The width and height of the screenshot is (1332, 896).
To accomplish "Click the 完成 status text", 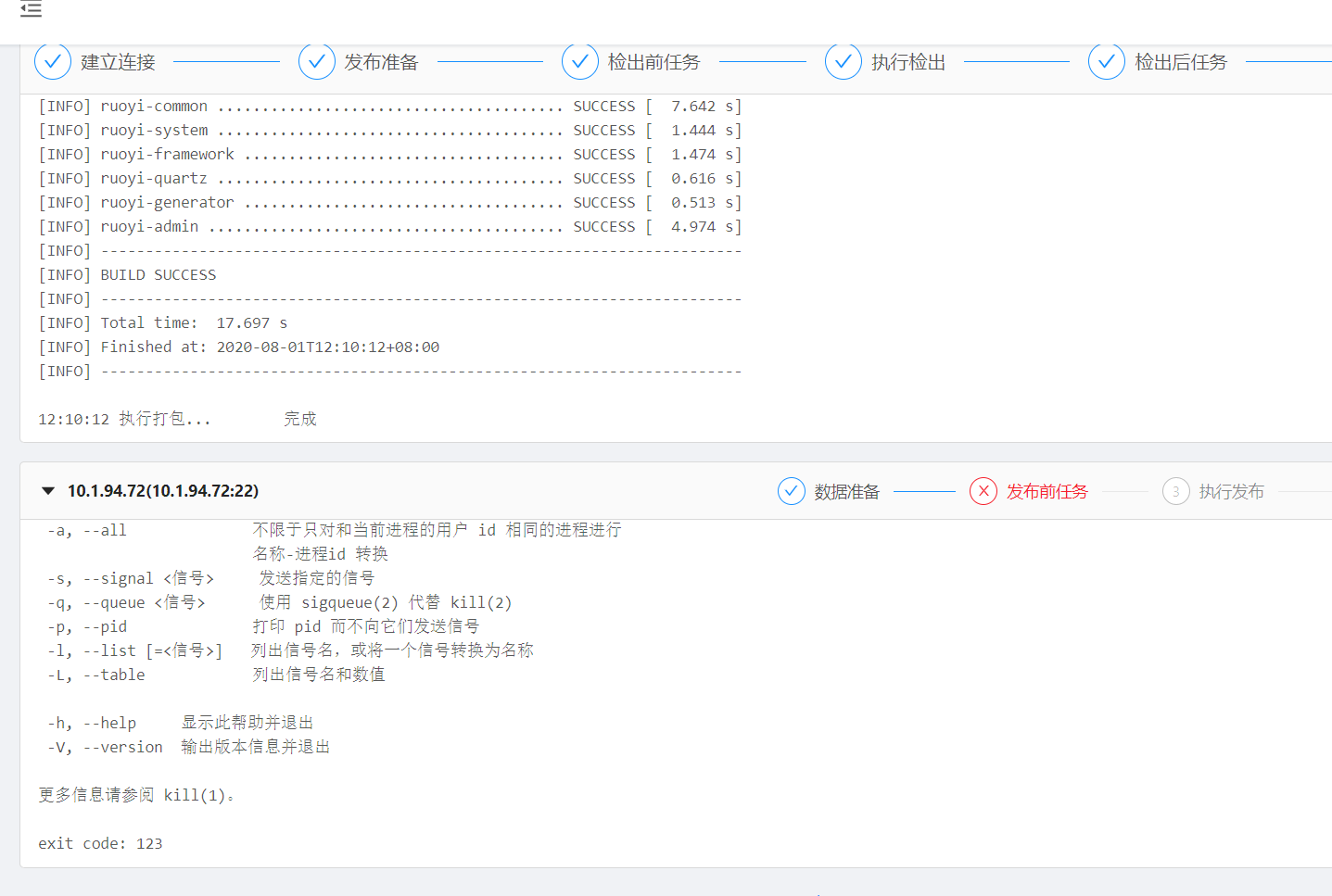I will click(300, 419).
